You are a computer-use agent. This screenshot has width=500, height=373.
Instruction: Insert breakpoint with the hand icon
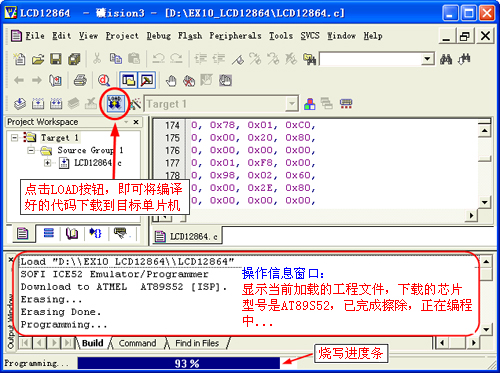click(x=171, y=81)
